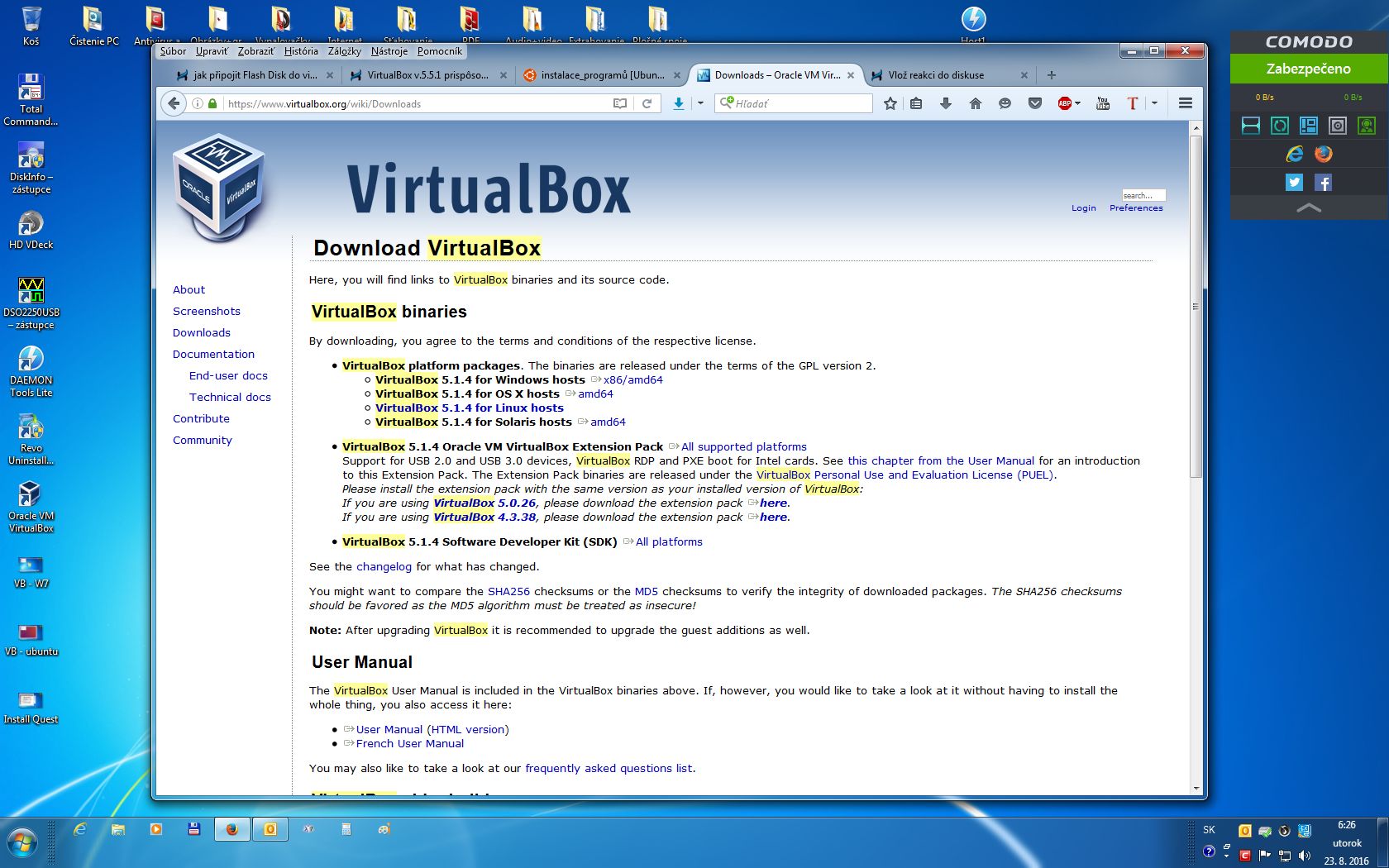
Task: Open a new tab with the plus button
Action: point(1052,75)
